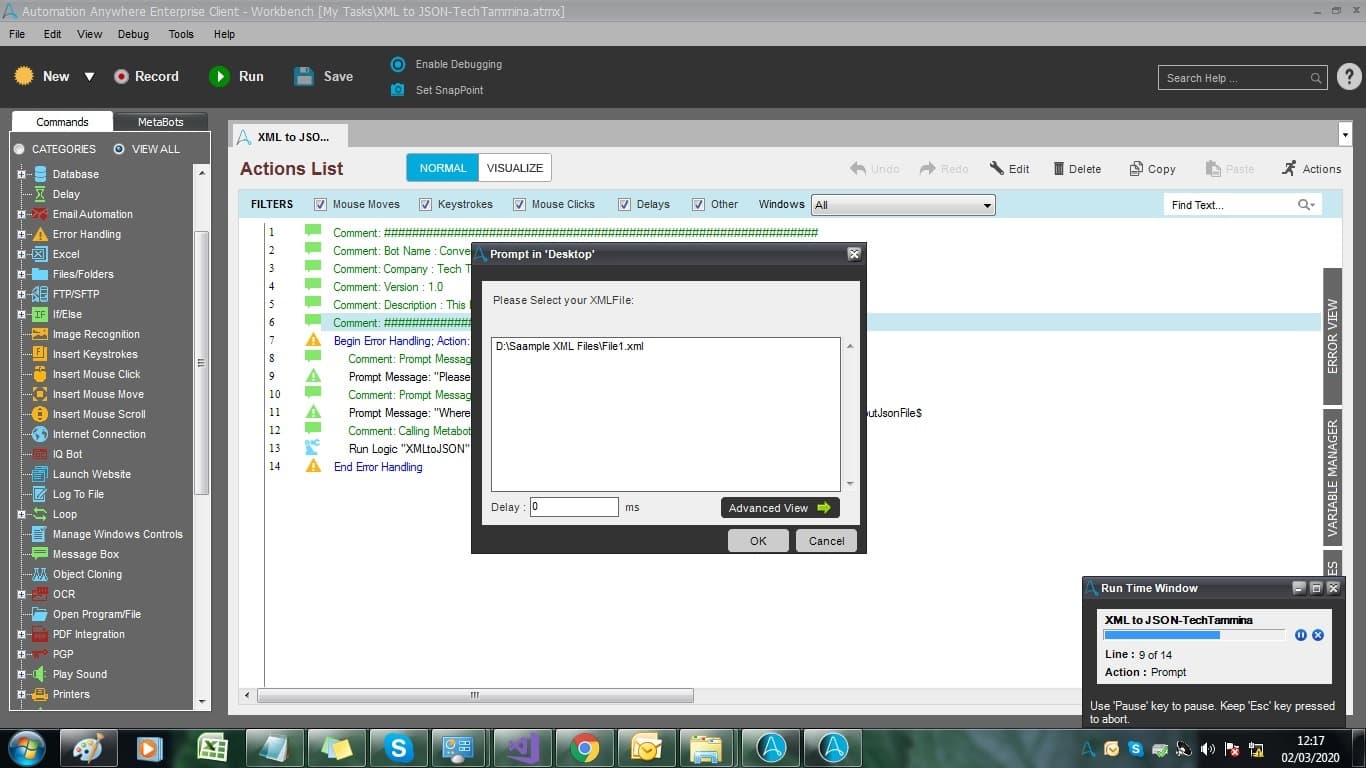Open the File menu
The width and height of the screenshot is (1366, 768).
[17, 34]
